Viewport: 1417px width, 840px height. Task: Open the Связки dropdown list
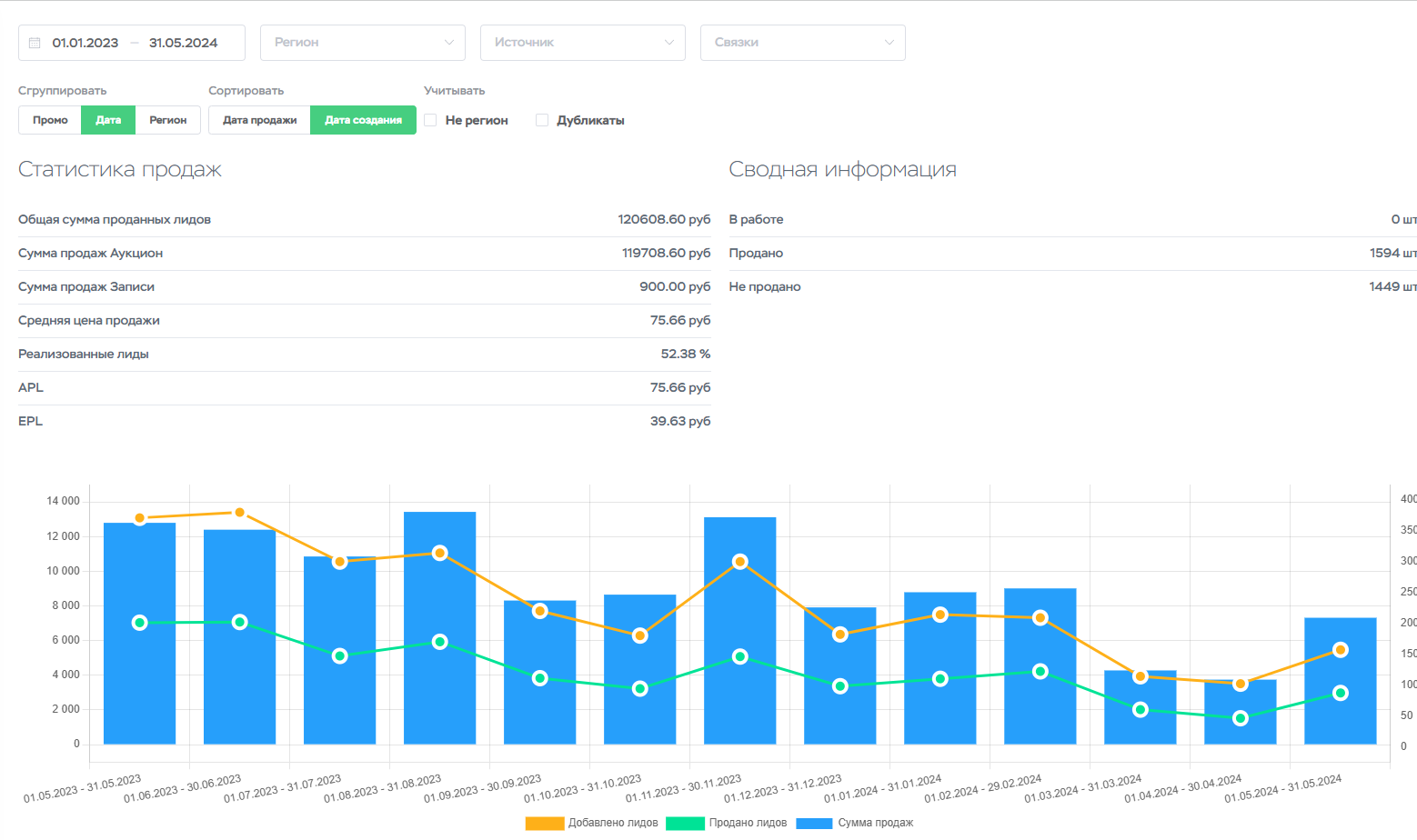tap(803, 43)
